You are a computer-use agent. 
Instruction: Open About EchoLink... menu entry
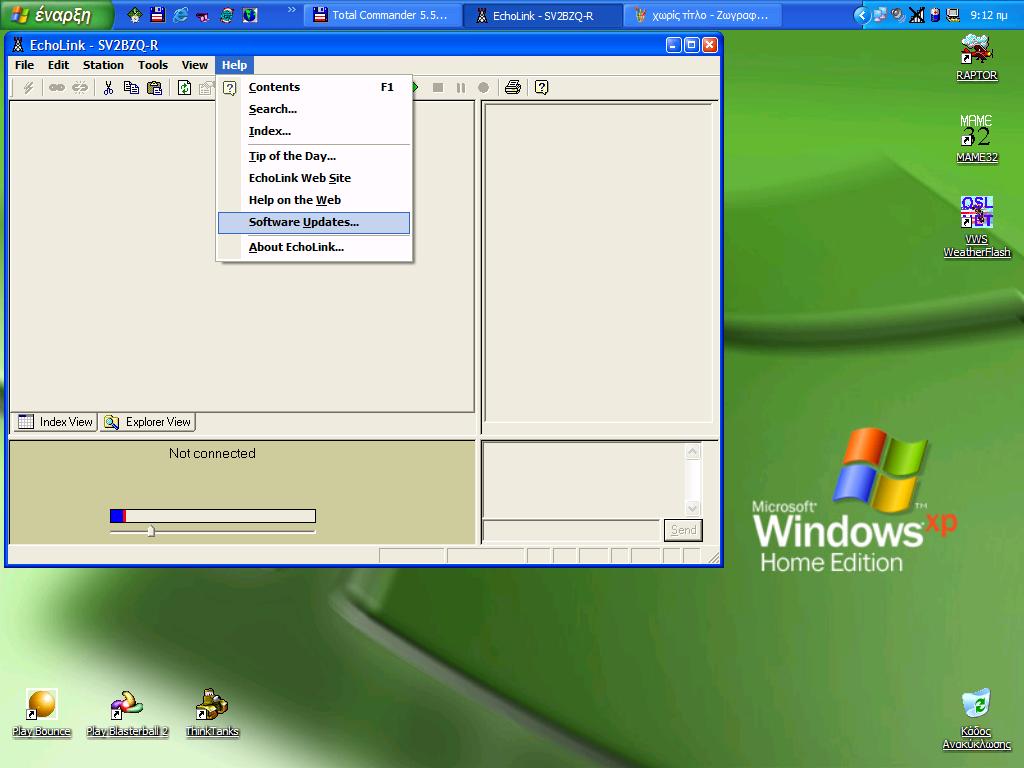click(314, 248)
